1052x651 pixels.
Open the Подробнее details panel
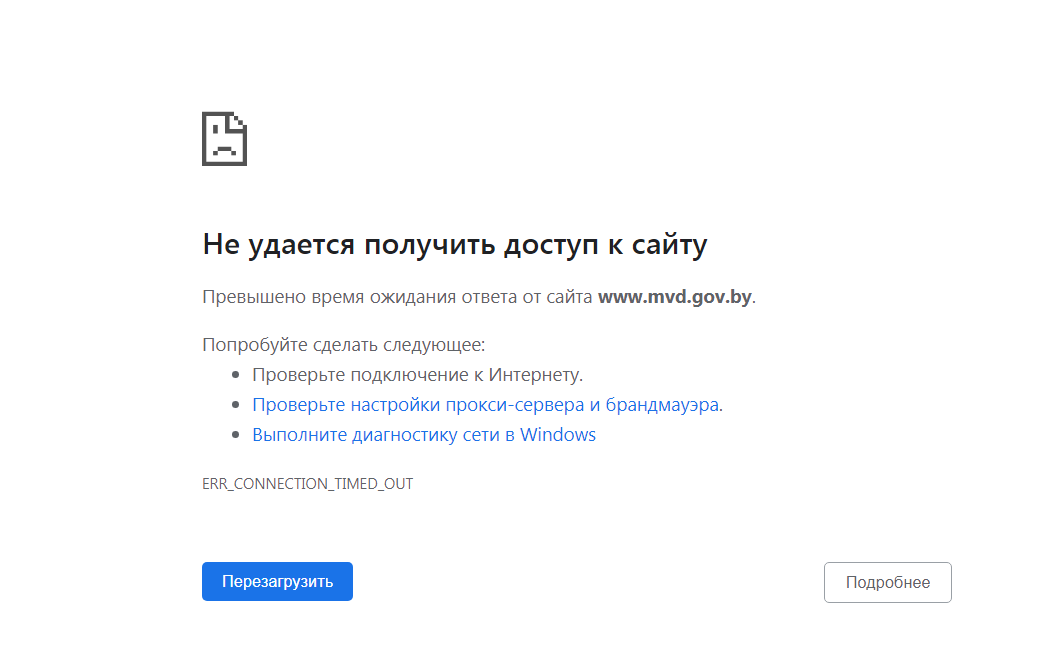pyautogui.click(x=887, y=582)
